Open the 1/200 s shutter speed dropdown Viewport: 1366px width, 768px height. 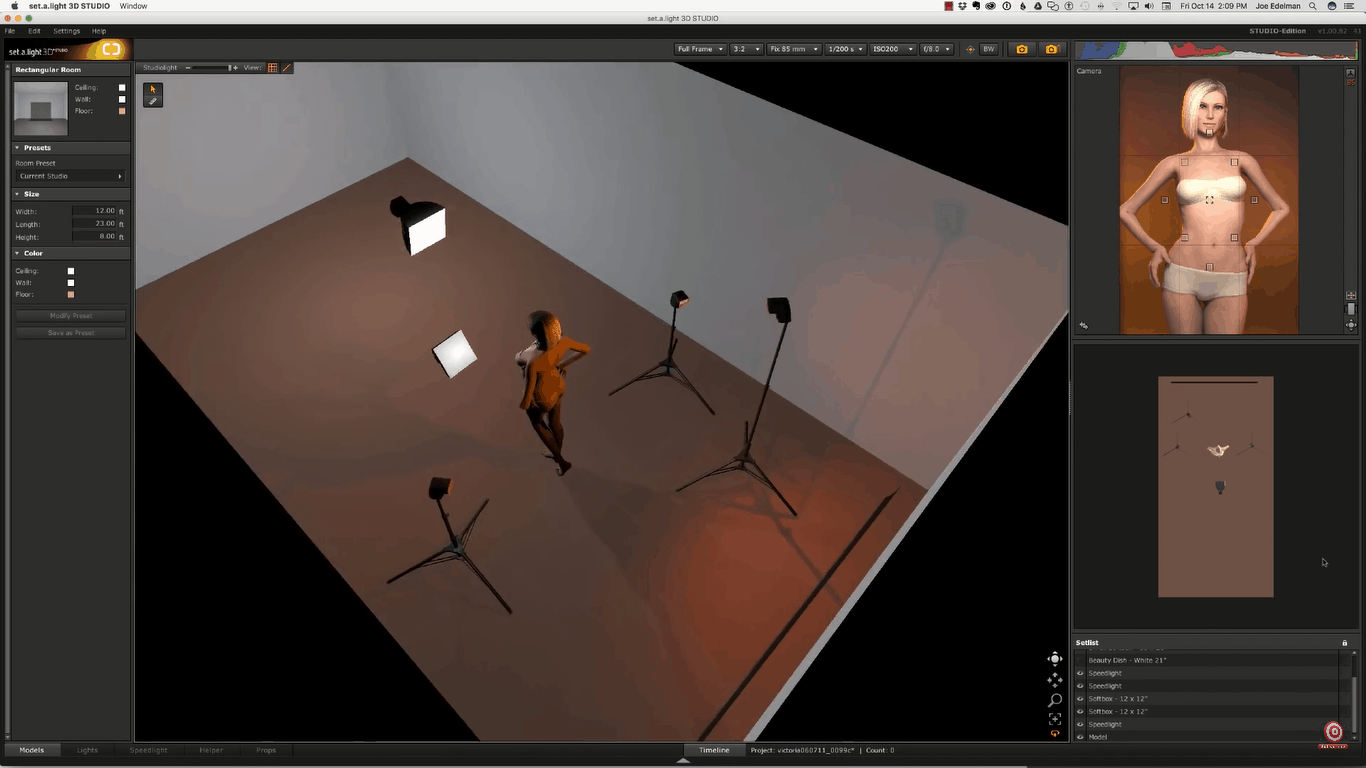click(x=846, y=49)
